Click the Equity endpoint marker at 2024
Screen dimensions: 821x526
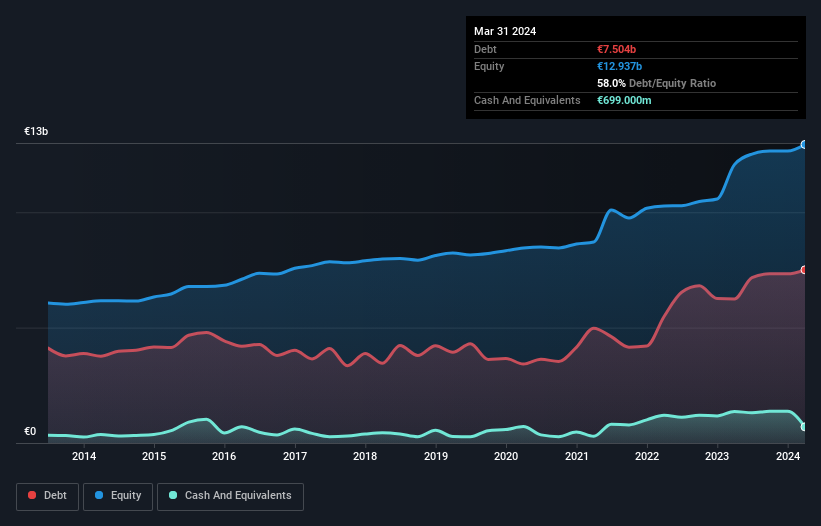click(x=804, y=144)
